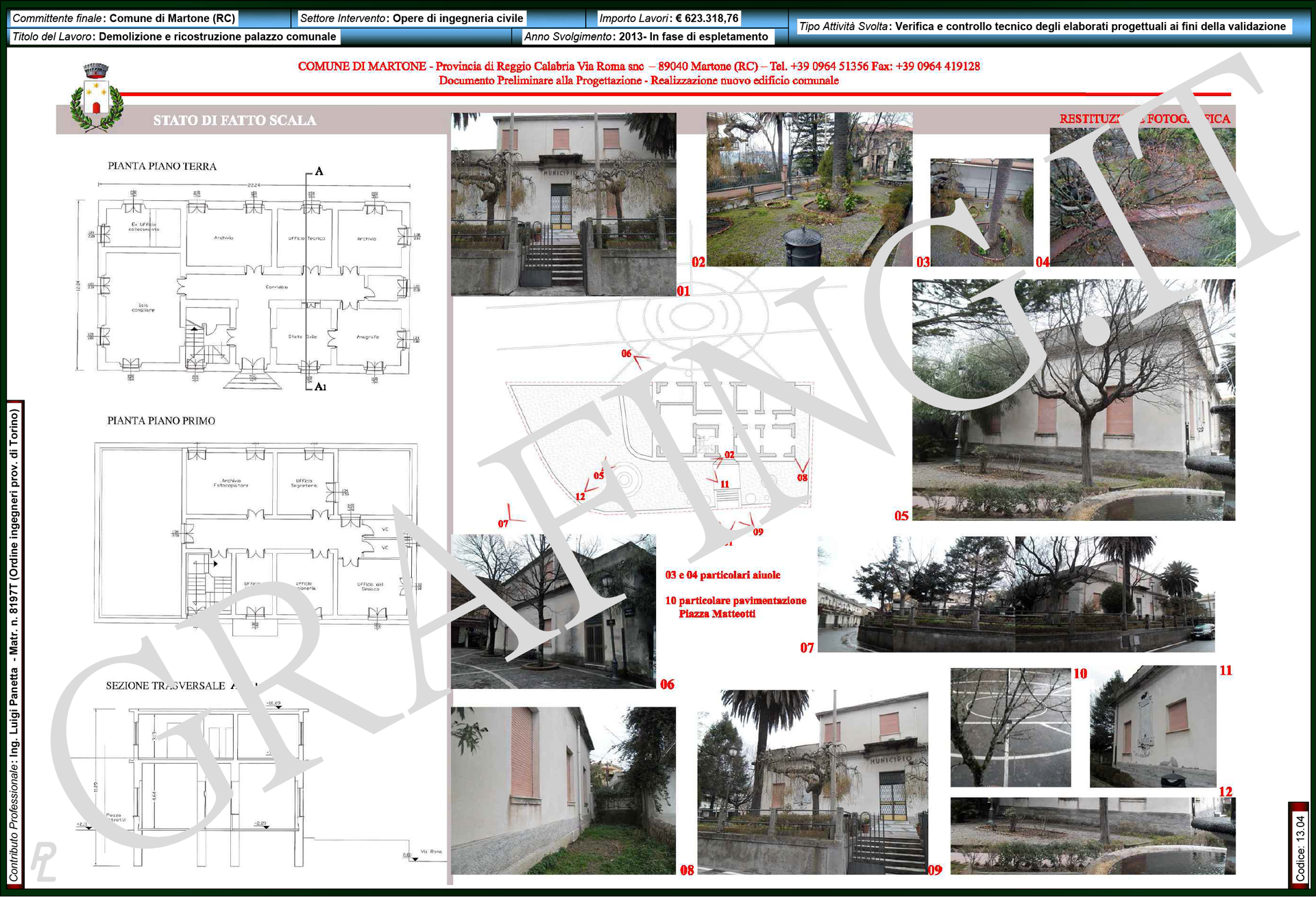
Task: Click the Comune di Martone coat of arms
Action: click(x=97, y=97)
